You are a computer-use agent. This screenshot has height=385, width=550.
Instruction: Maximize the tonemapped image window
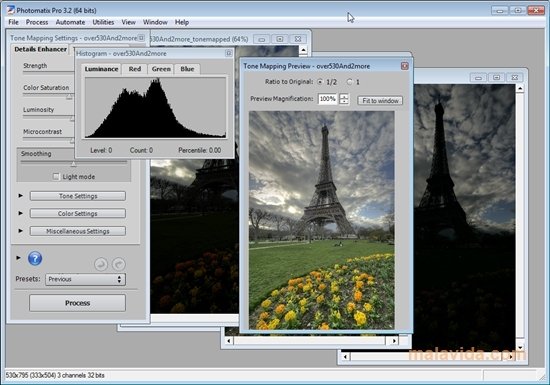[x=280, y=39]
